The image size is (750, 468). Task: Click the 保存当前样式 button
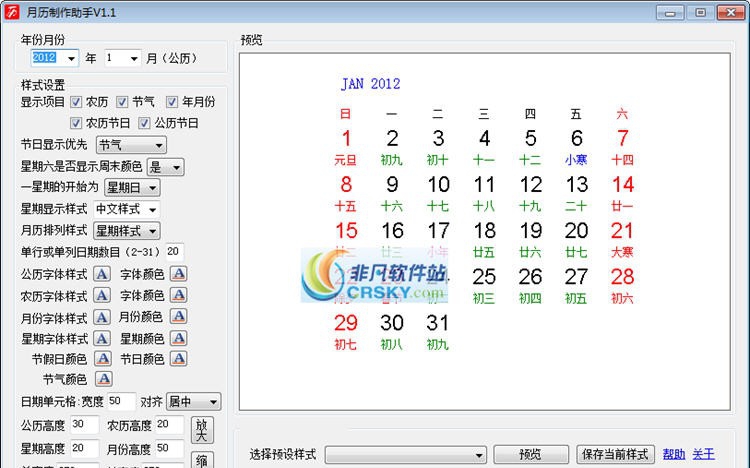tap(615, 454)
